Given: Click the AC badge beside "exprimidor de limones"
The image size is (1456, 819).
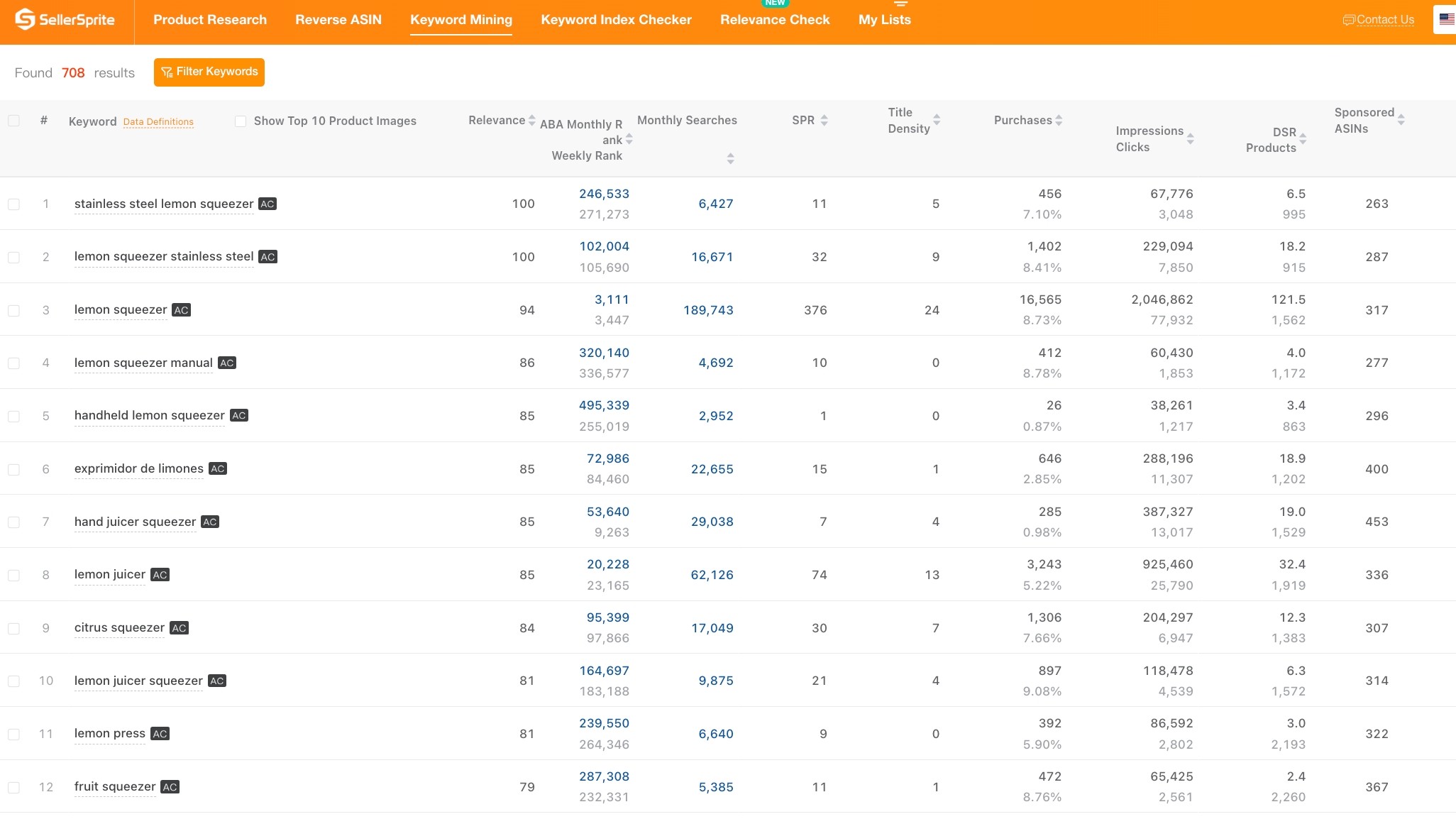Looking at the screenshot, I should 217,469.
